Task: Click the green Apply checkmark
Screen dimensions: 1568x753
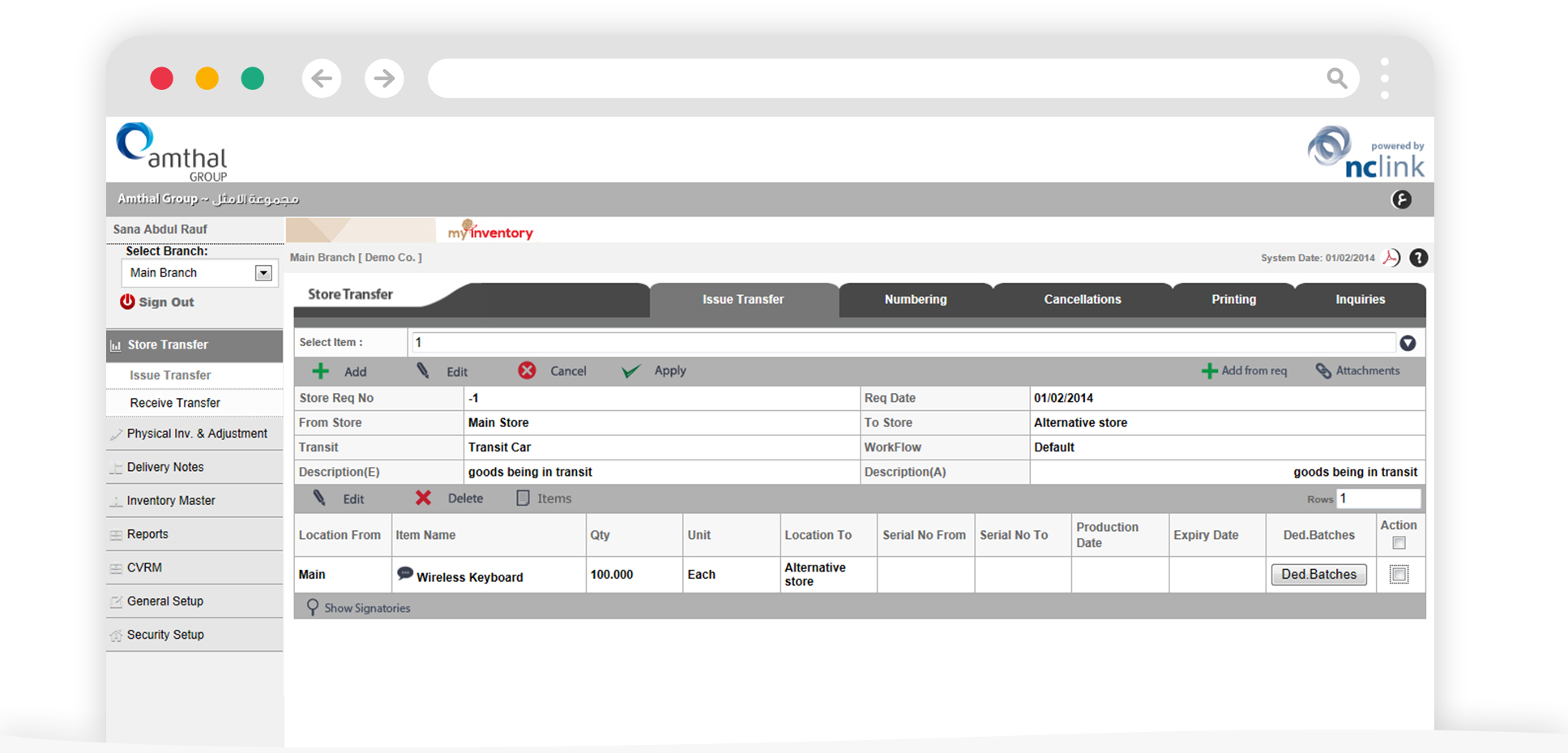Action: pos(630,371)
